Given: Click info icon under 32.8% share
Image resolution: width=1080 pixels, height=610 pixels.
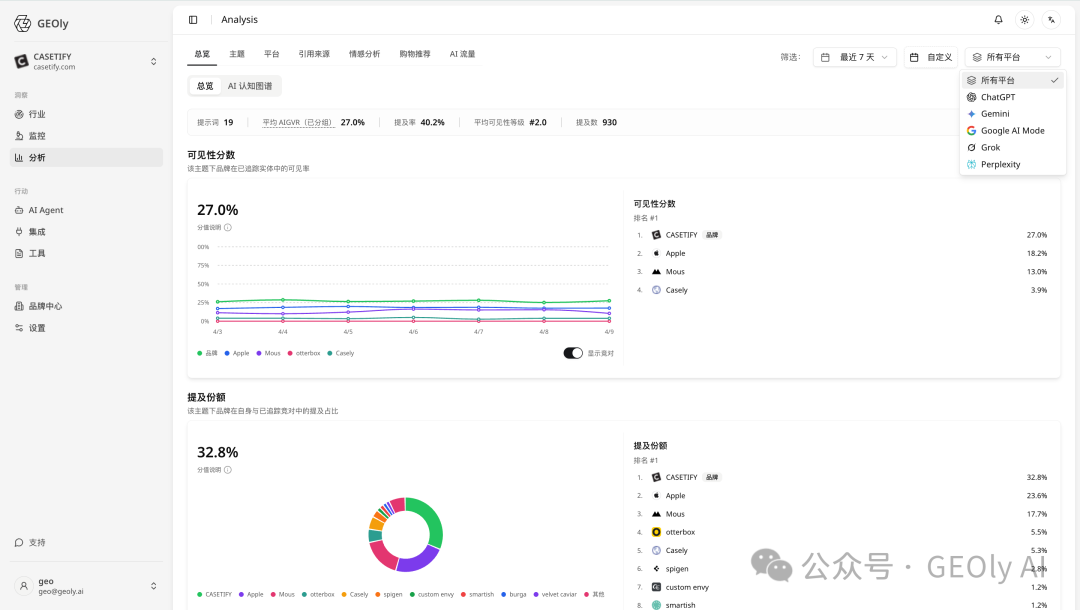Looking at the screenshot, I should pyautogui.click(x=228, y=470).
